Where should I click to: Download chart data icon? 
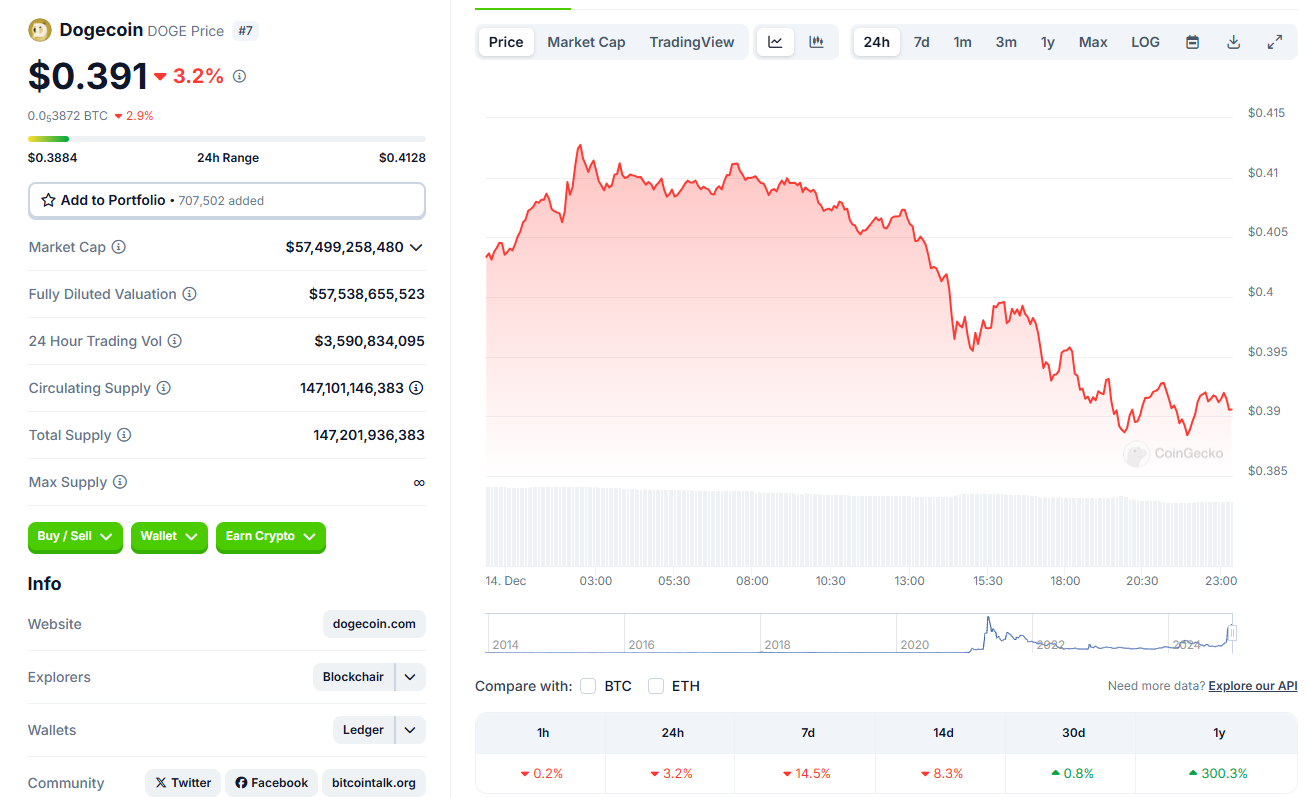click(1233, 42)
